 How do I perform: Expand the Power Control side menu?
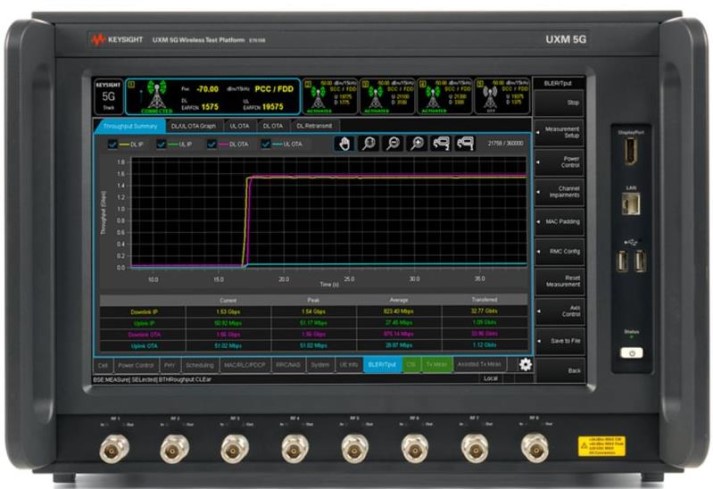pyautogui.click(x=561, y=160)
